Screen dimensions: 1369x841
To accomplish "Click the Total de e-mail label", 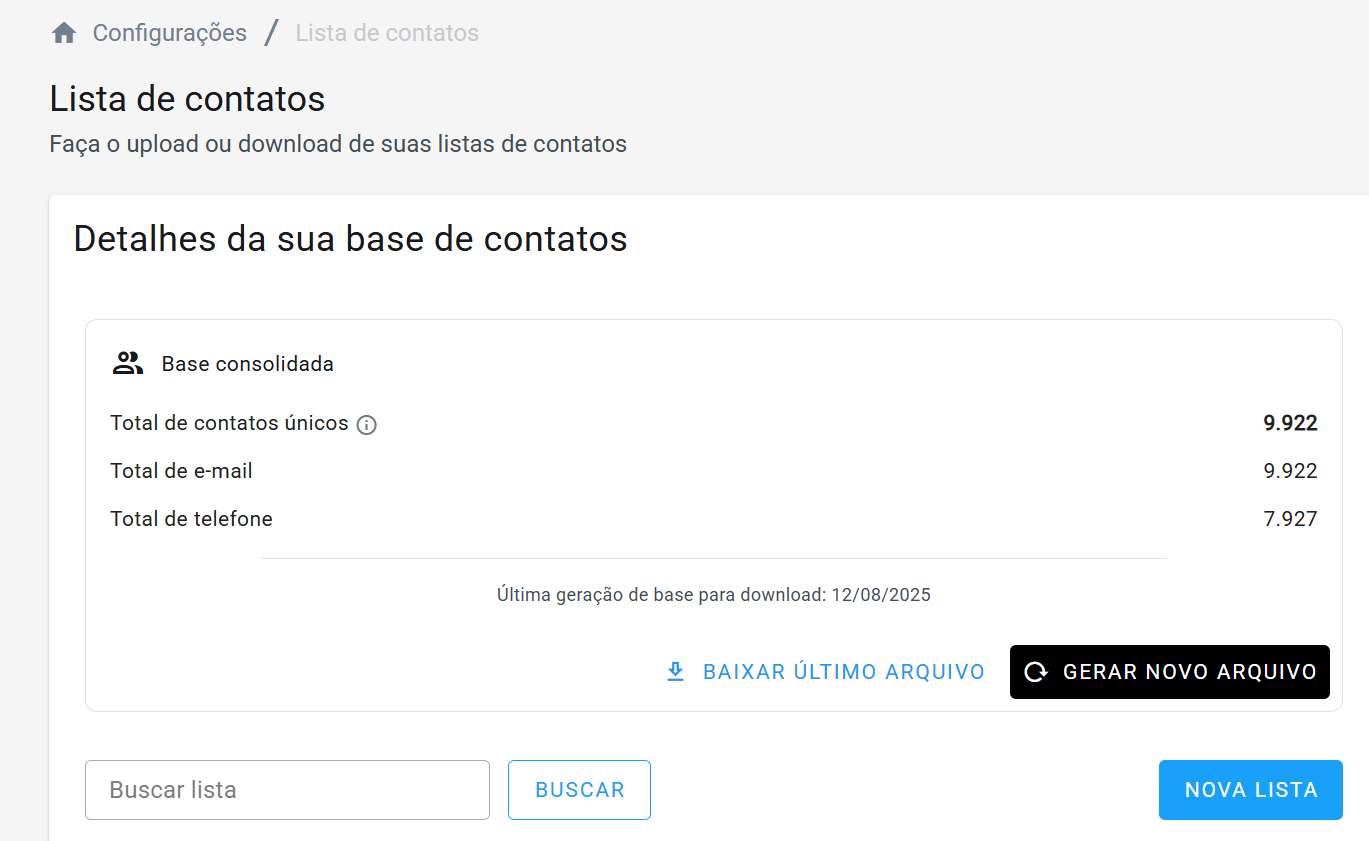I will (x=181, y=471).
